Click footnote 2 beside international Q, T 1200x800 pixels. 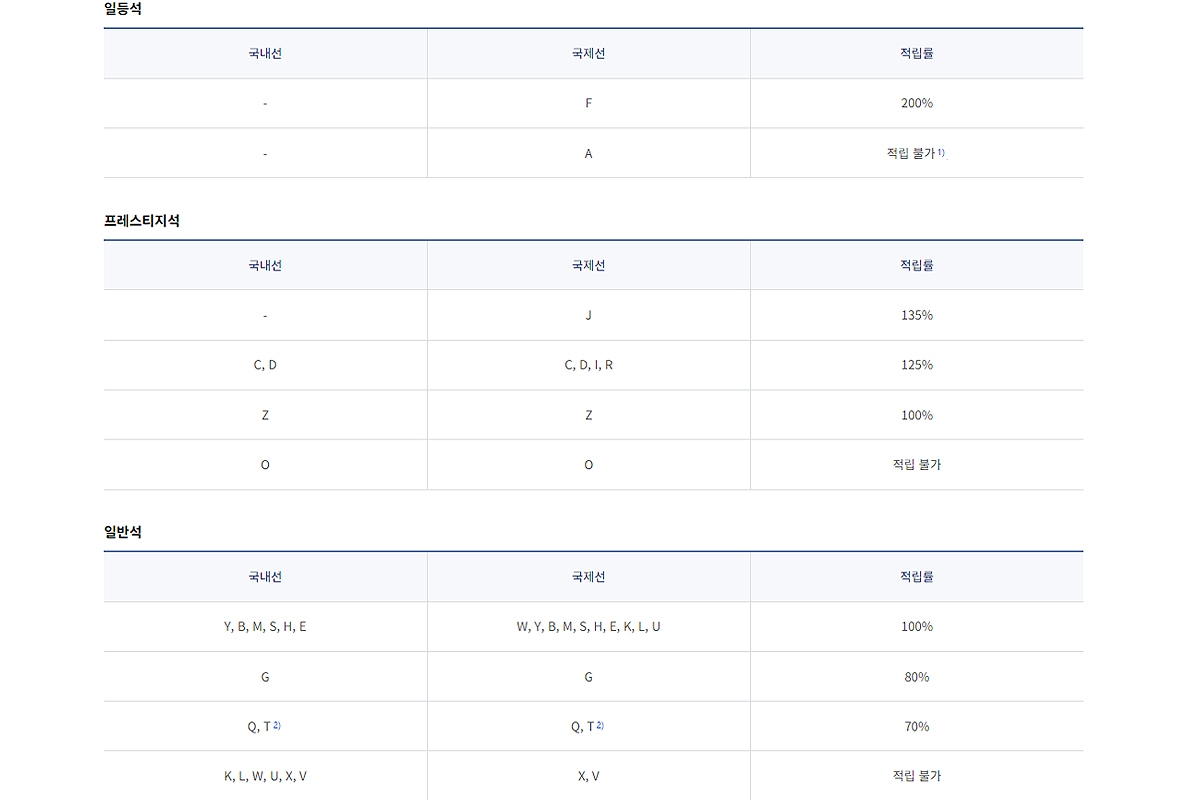click(x=600, y=725)
